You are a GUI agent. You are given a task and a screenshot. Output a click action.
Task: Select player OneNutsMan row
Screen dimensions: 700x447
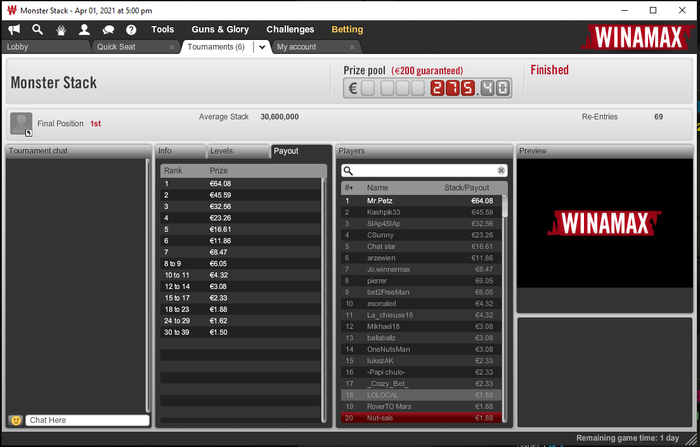pyautogui.click(x=421, y=349)
